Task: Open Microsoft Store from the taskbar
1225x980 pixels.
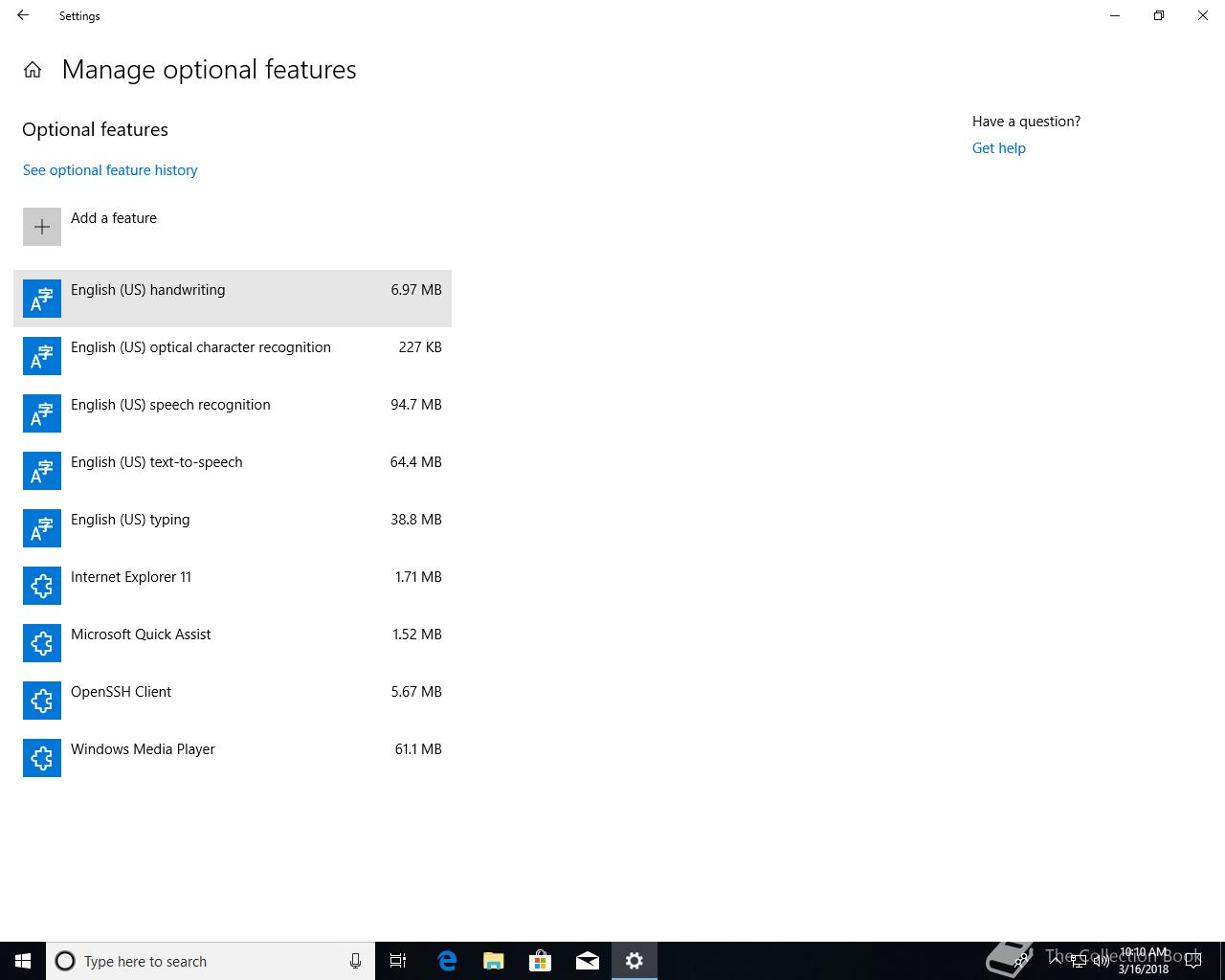Action: point(541,961)
